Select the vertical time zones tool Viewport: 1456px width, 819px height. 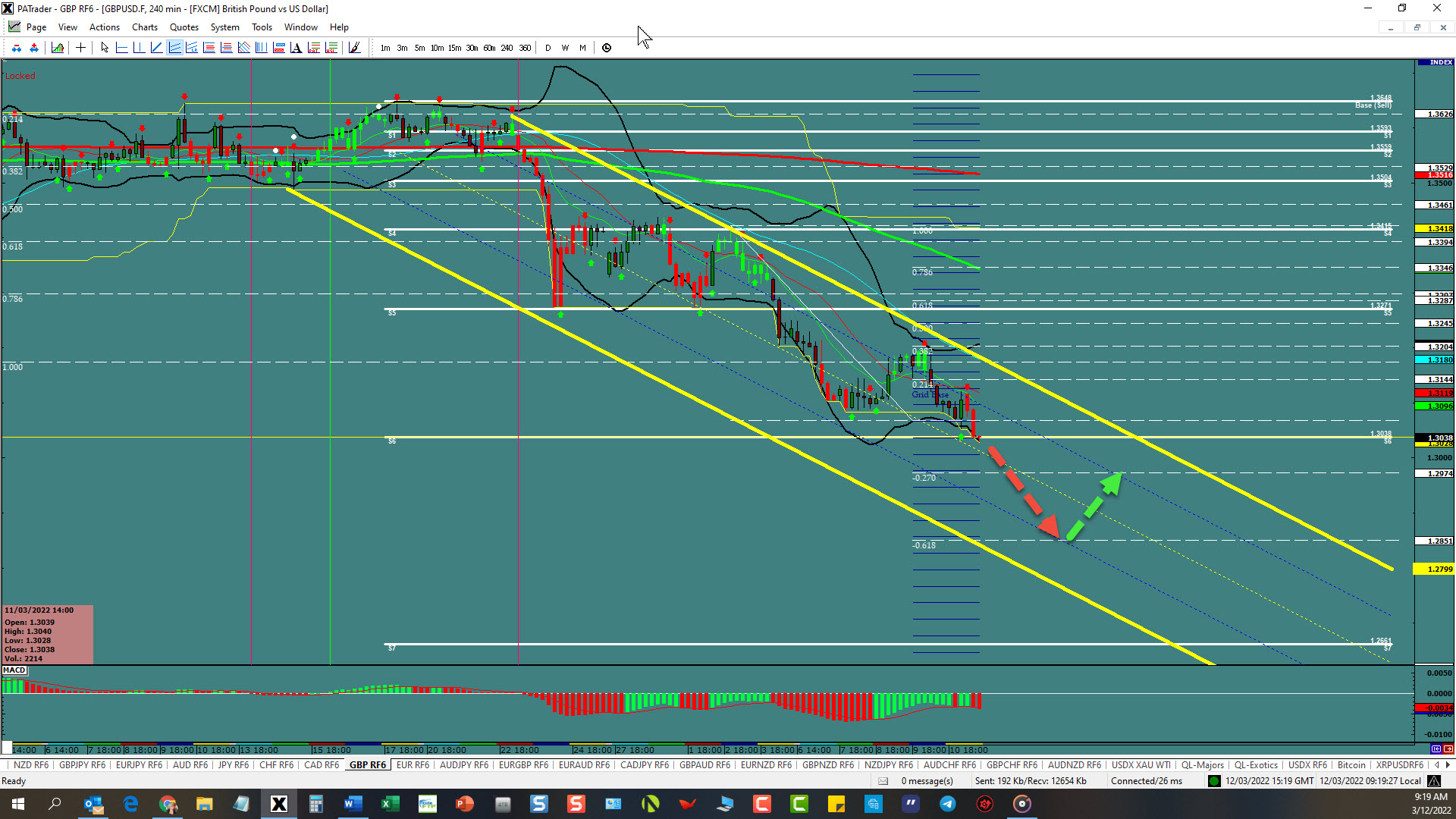261,48
